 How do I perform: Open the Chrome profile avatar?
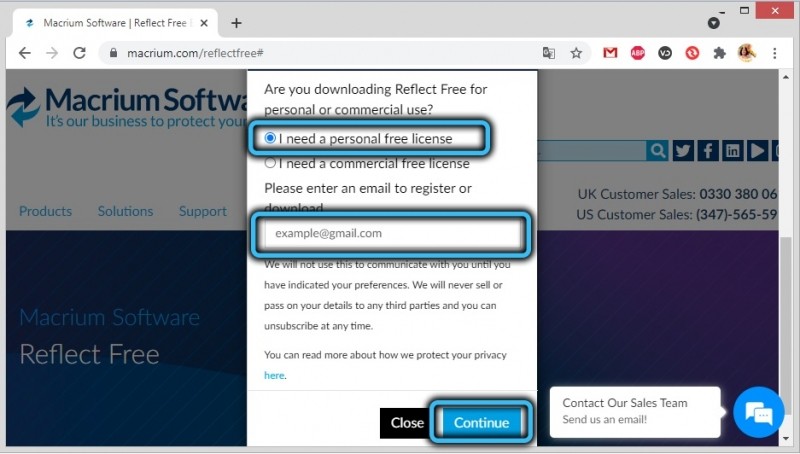(x=746, y=53)
